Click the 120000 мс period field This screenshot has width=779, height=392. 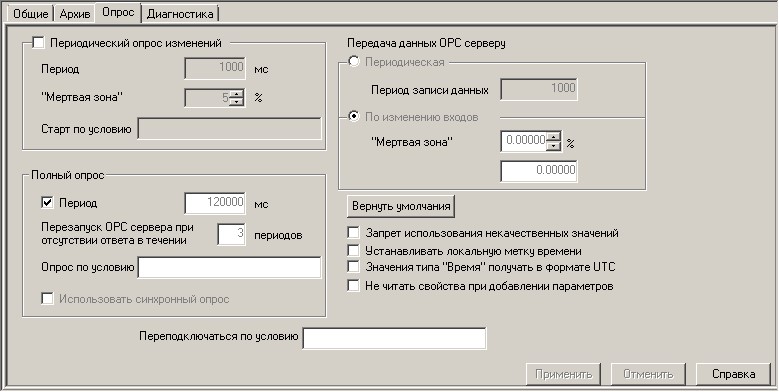coord(215,203)
